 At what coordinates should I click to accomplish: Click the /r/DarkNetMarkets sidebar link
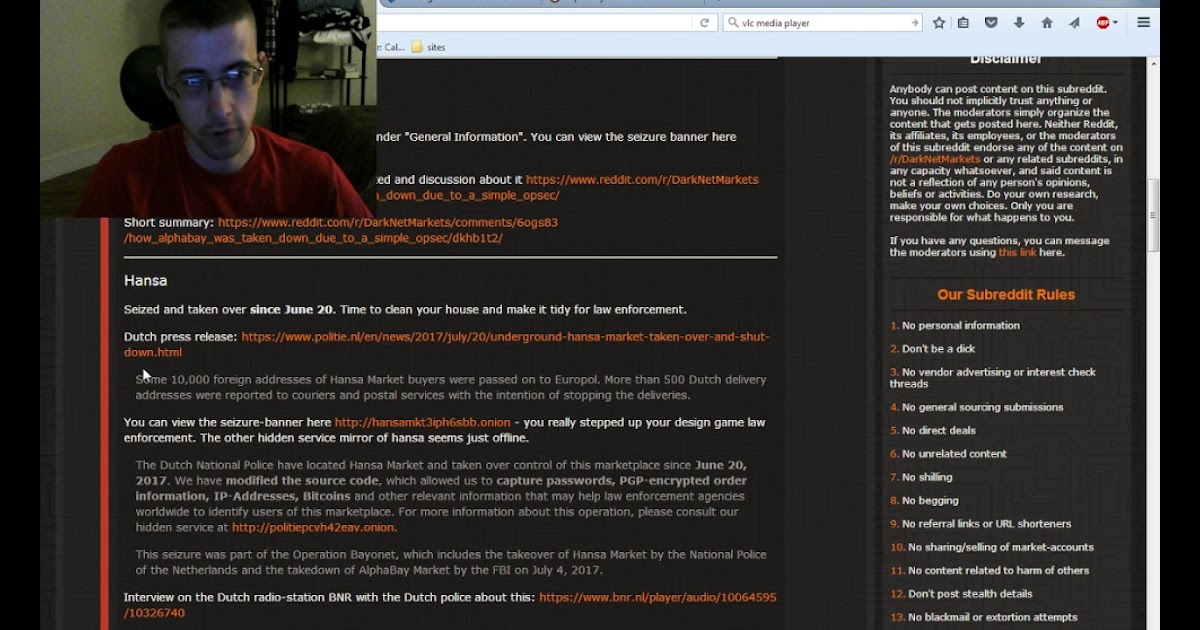935,159
